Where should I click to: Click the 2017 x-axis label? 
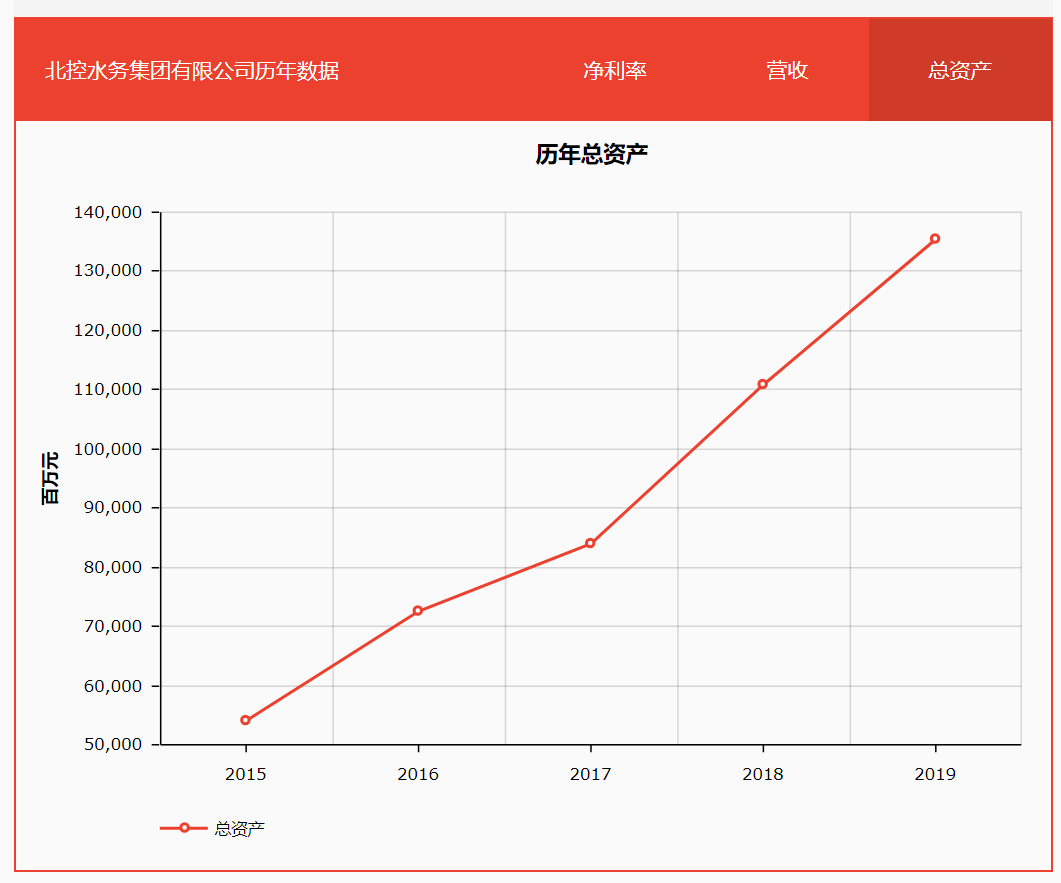pos(591,774)
